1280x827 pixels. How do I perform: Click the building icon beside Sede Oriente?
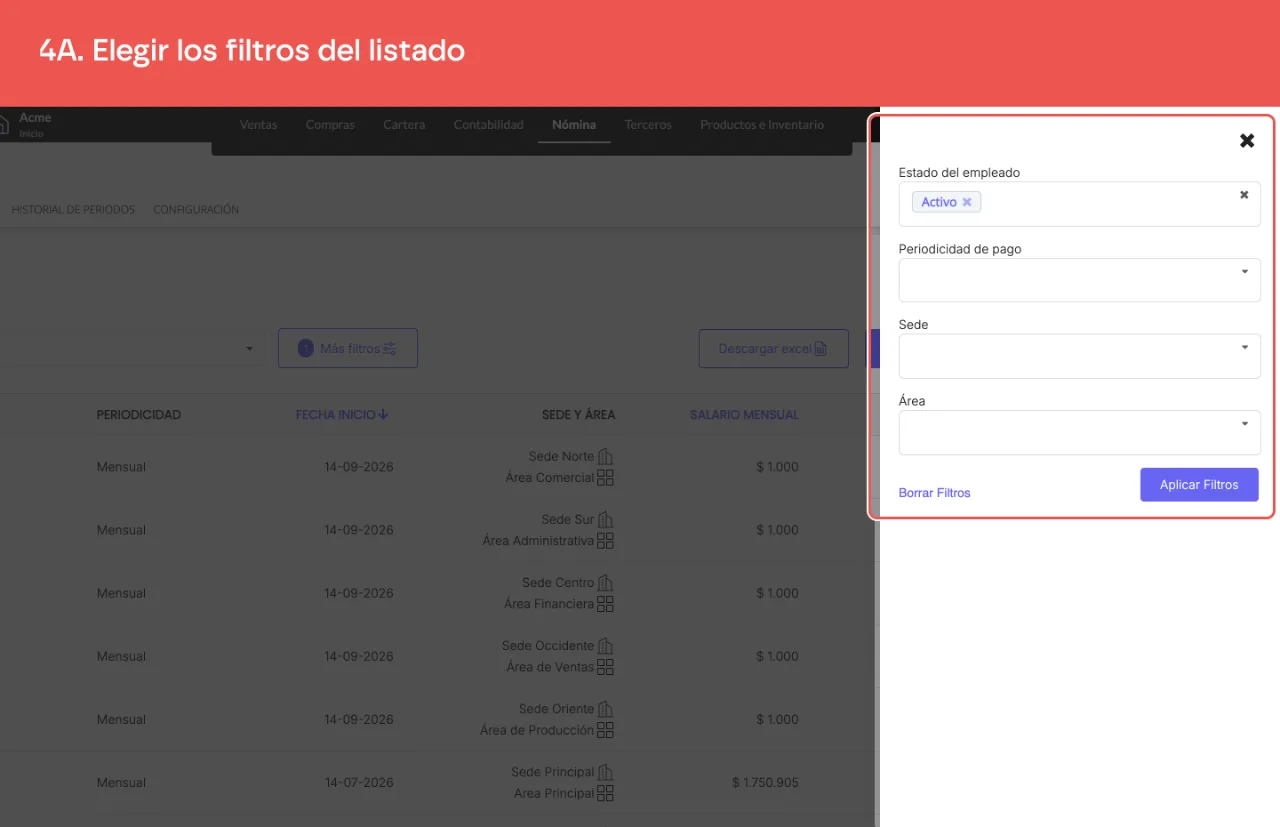tap(605, 709)
